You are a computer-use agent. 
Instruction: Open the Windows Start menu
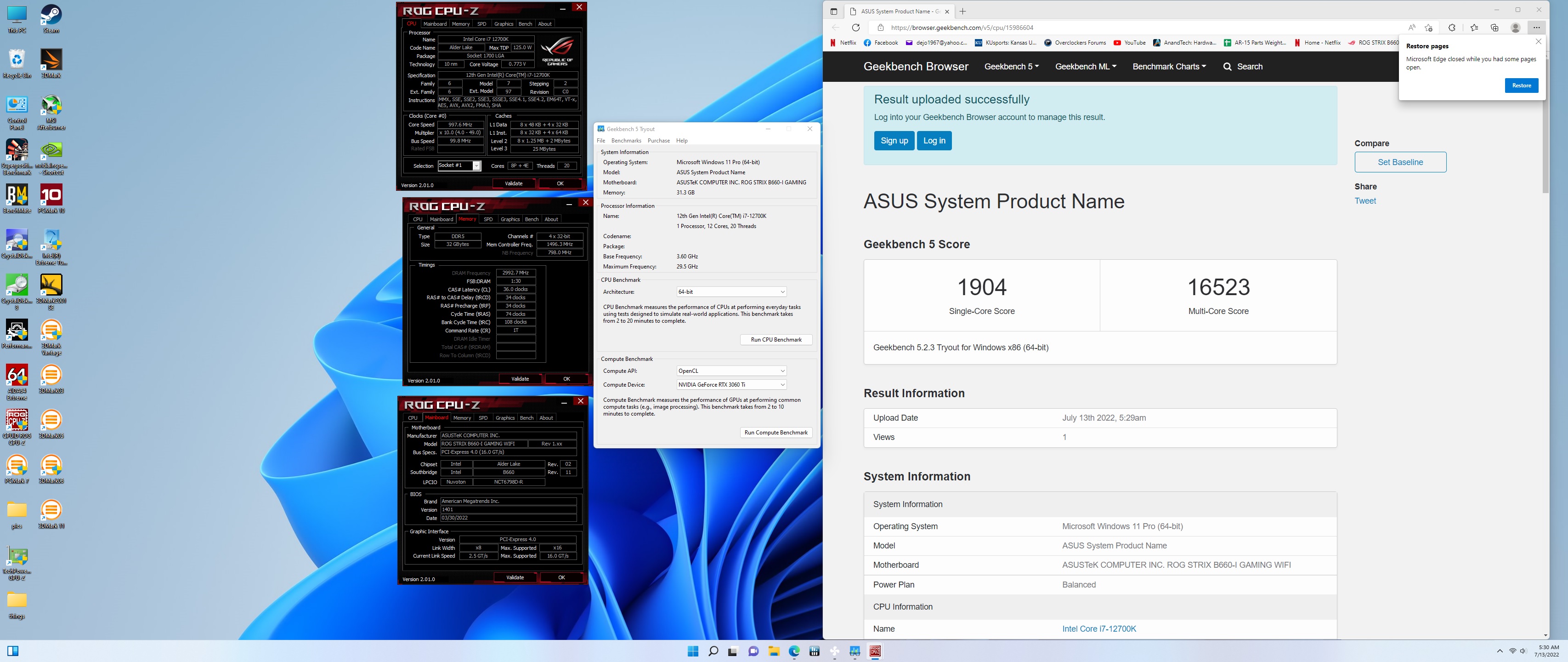tap(693, 651)
